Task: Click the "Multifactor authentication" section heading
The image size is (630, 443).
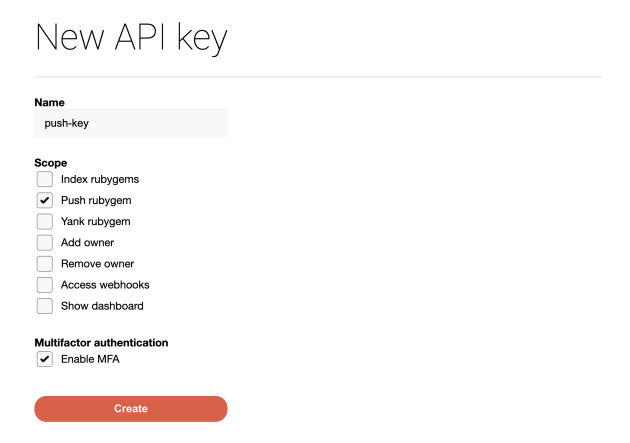Action: (x=101, y=342)
